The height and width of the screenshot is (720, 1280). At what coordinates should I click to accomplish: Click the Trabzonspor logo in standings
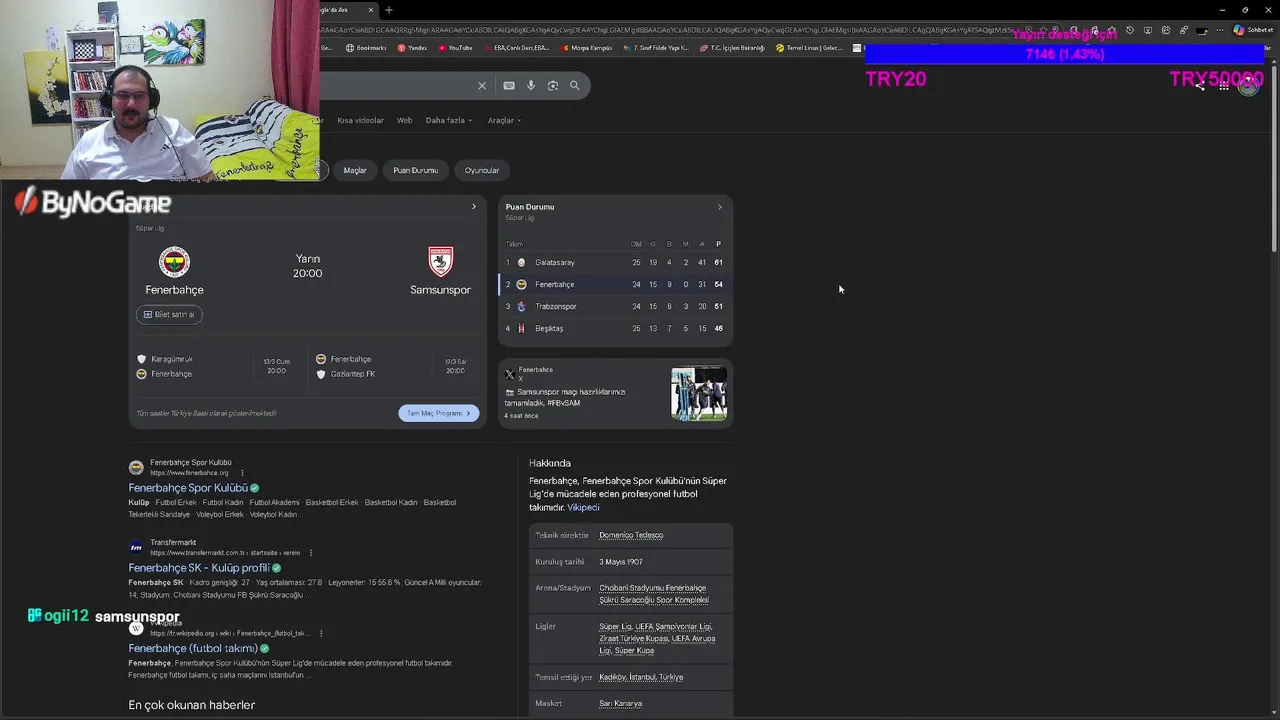coord(521,307)
